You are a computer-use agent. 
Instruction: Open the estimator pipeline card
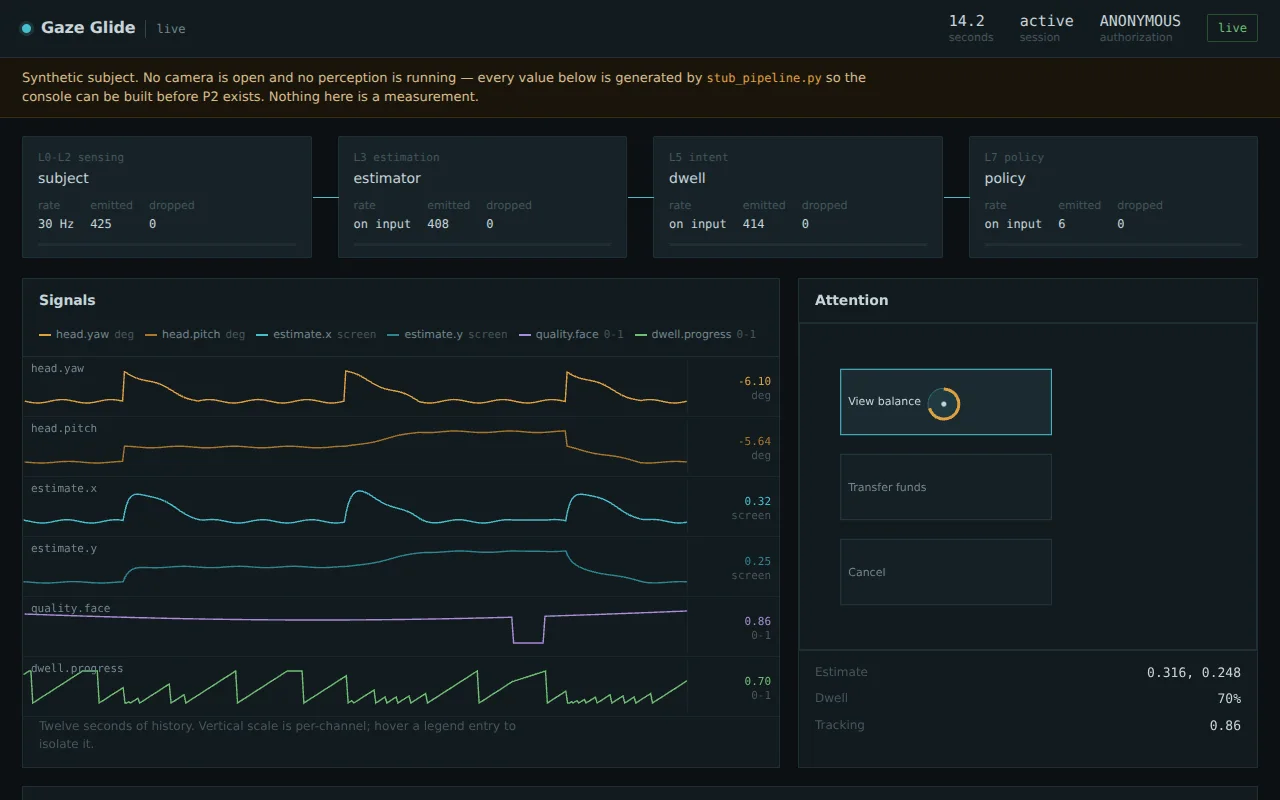tap(482, 197)
